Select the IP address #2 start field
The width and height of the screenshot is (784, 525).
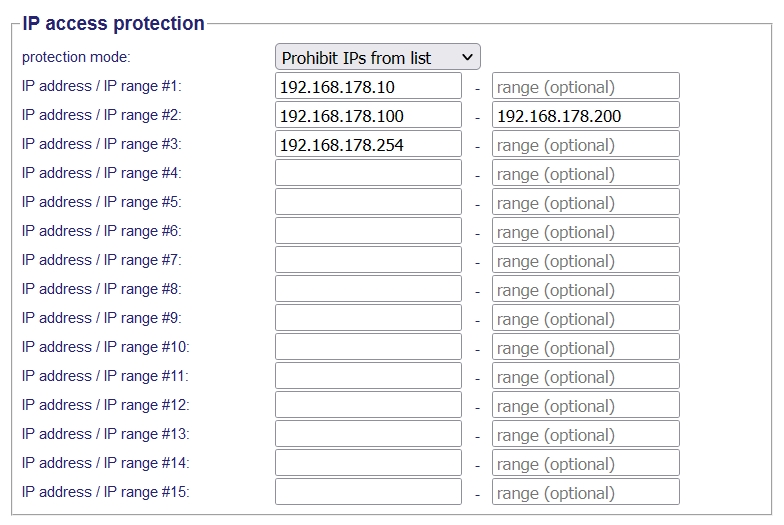(368, 116)
